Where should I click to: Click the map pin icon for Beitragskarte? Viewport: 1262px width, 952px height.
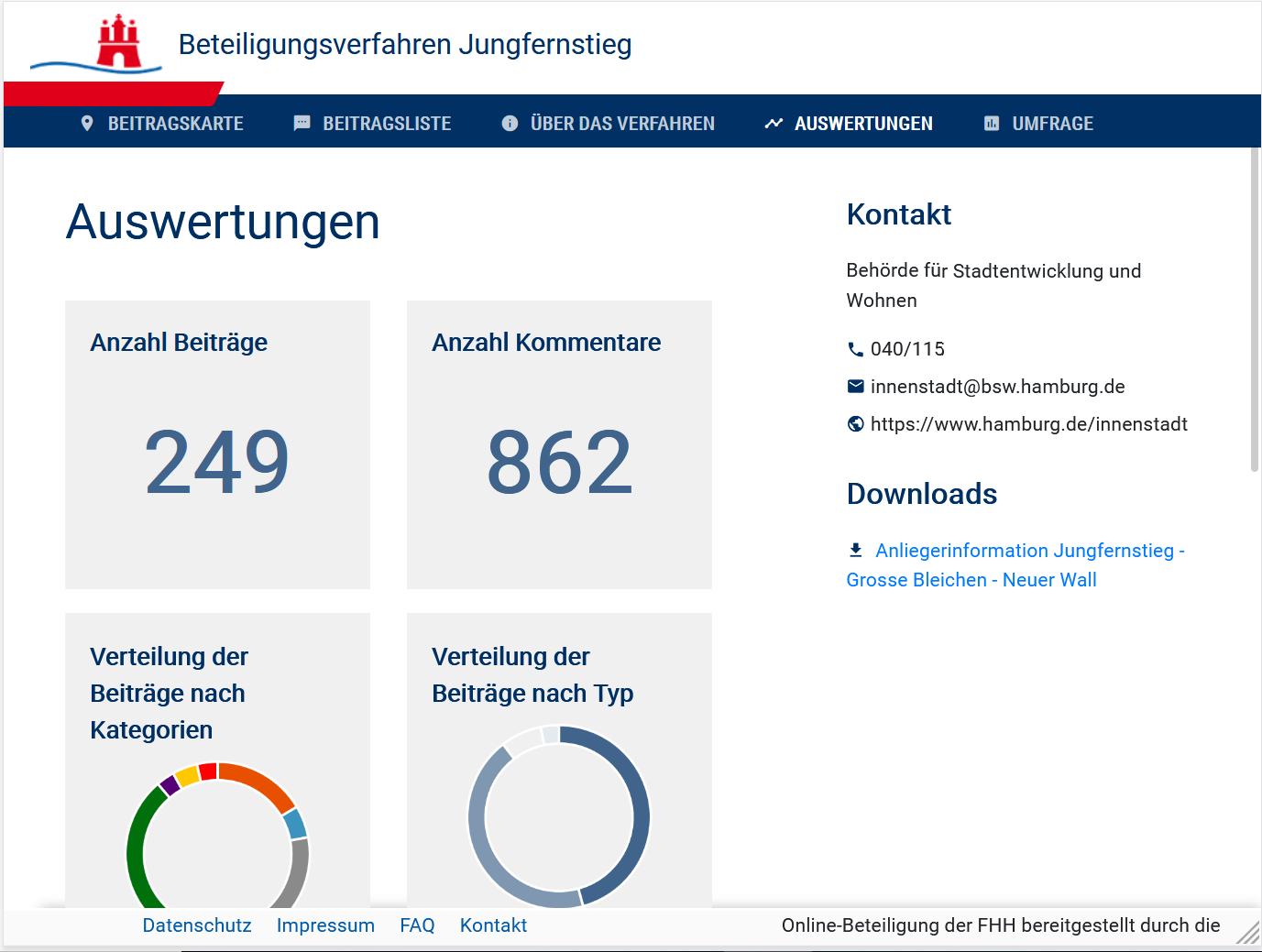(87, 123)
